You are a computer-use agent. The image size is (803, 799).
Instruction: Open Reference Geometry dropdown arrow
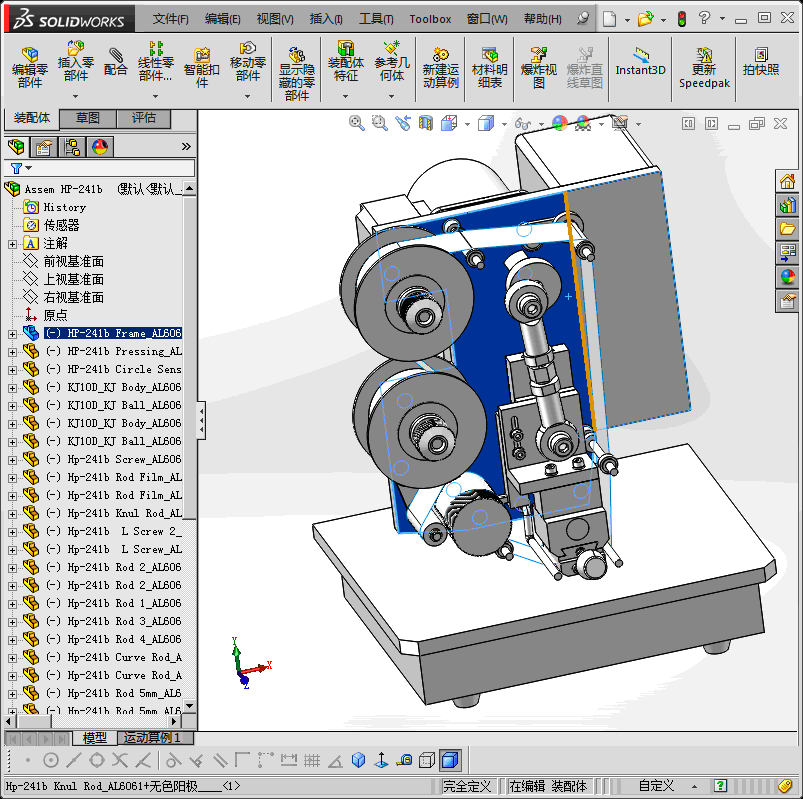click(x=392, y=96)
